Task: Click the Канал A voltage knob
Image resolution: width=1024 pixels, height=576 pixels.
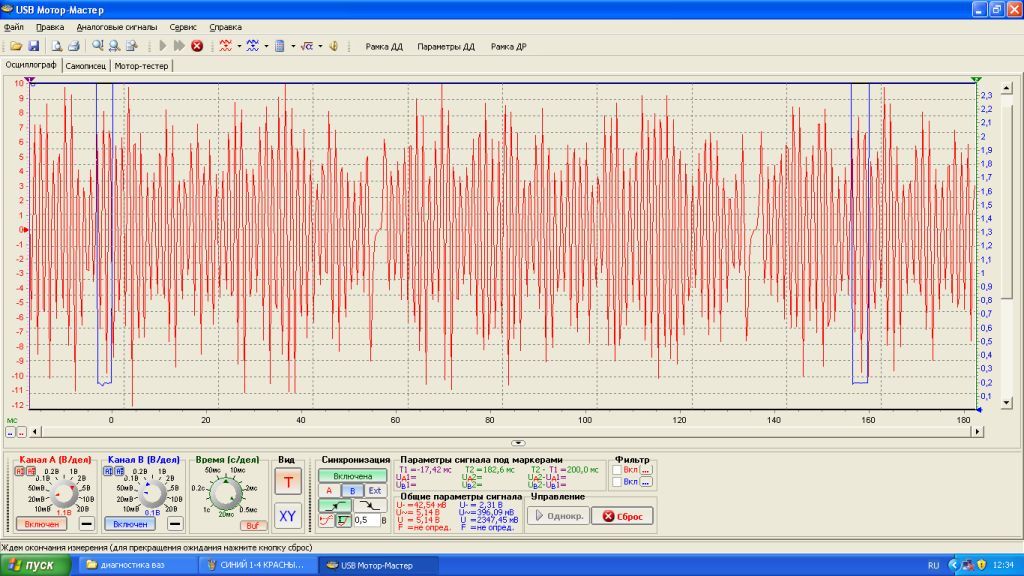Action: tap(63, 494)
